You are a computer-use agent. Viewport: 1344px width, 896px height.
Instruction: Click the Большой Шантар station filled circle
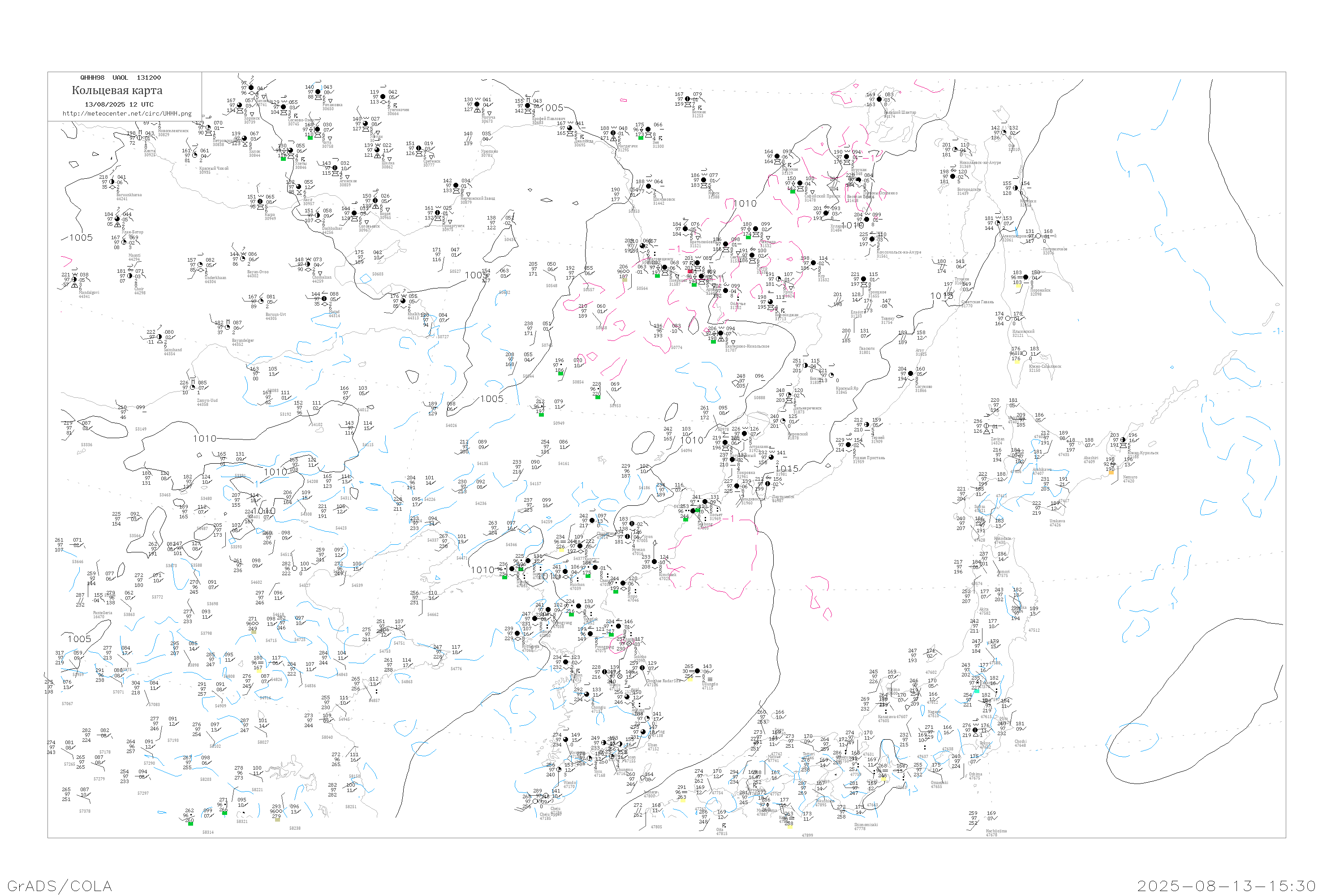coord(880,99)
